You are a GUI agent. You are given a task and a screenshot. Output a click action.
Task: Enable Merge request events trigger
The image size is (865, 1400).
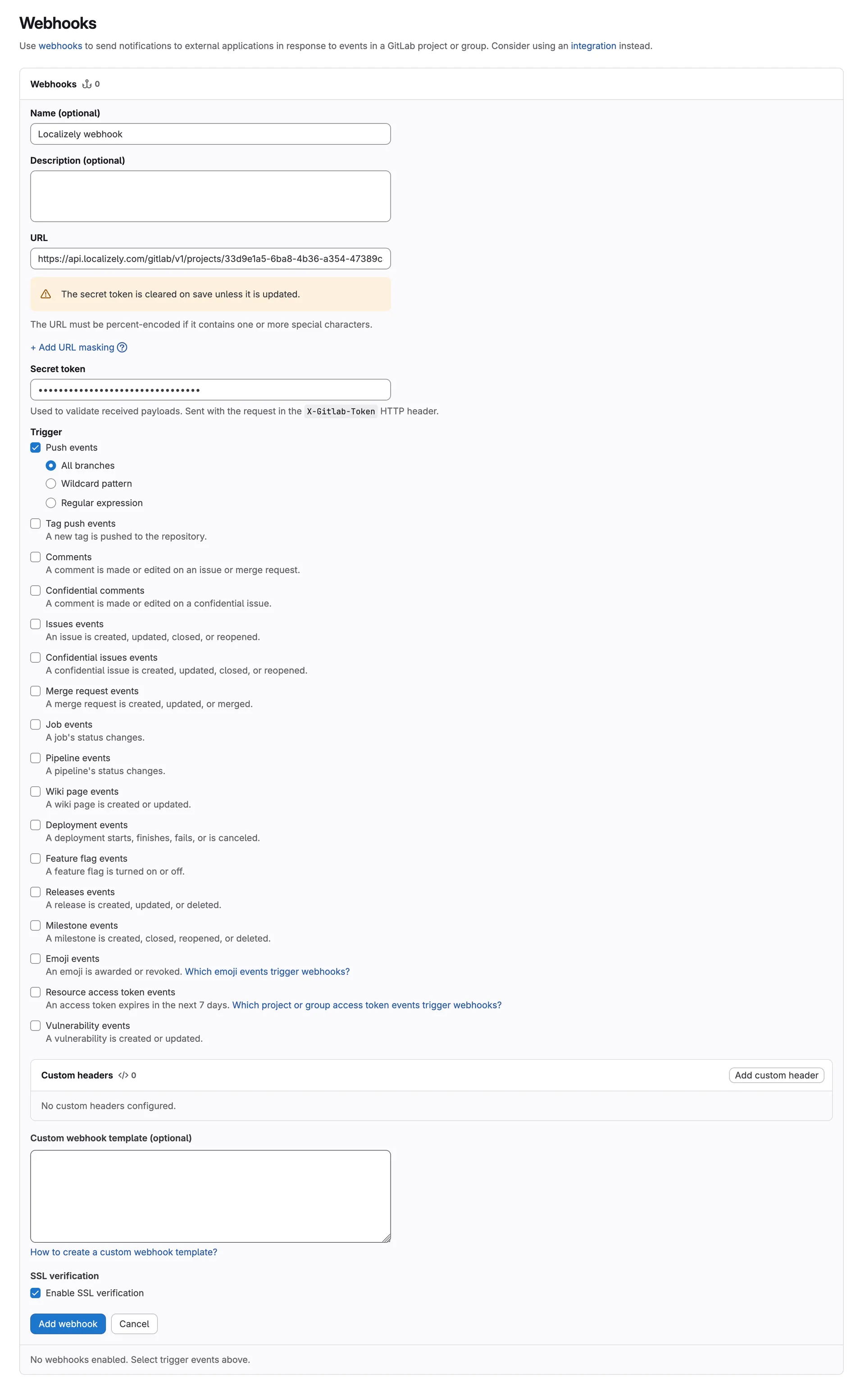pyautogui.click(x=36, y=691)
